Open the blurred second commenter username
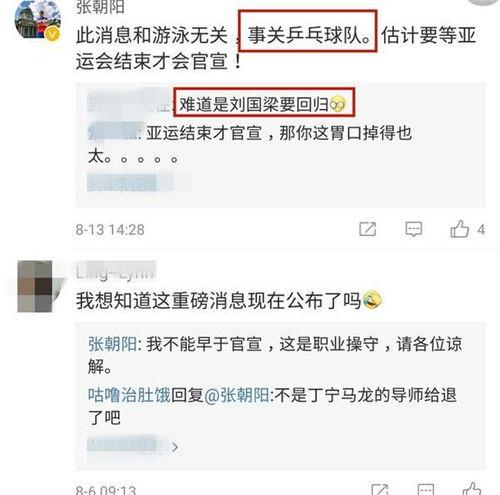The image size is (500, 495). (x=115, y=273)
